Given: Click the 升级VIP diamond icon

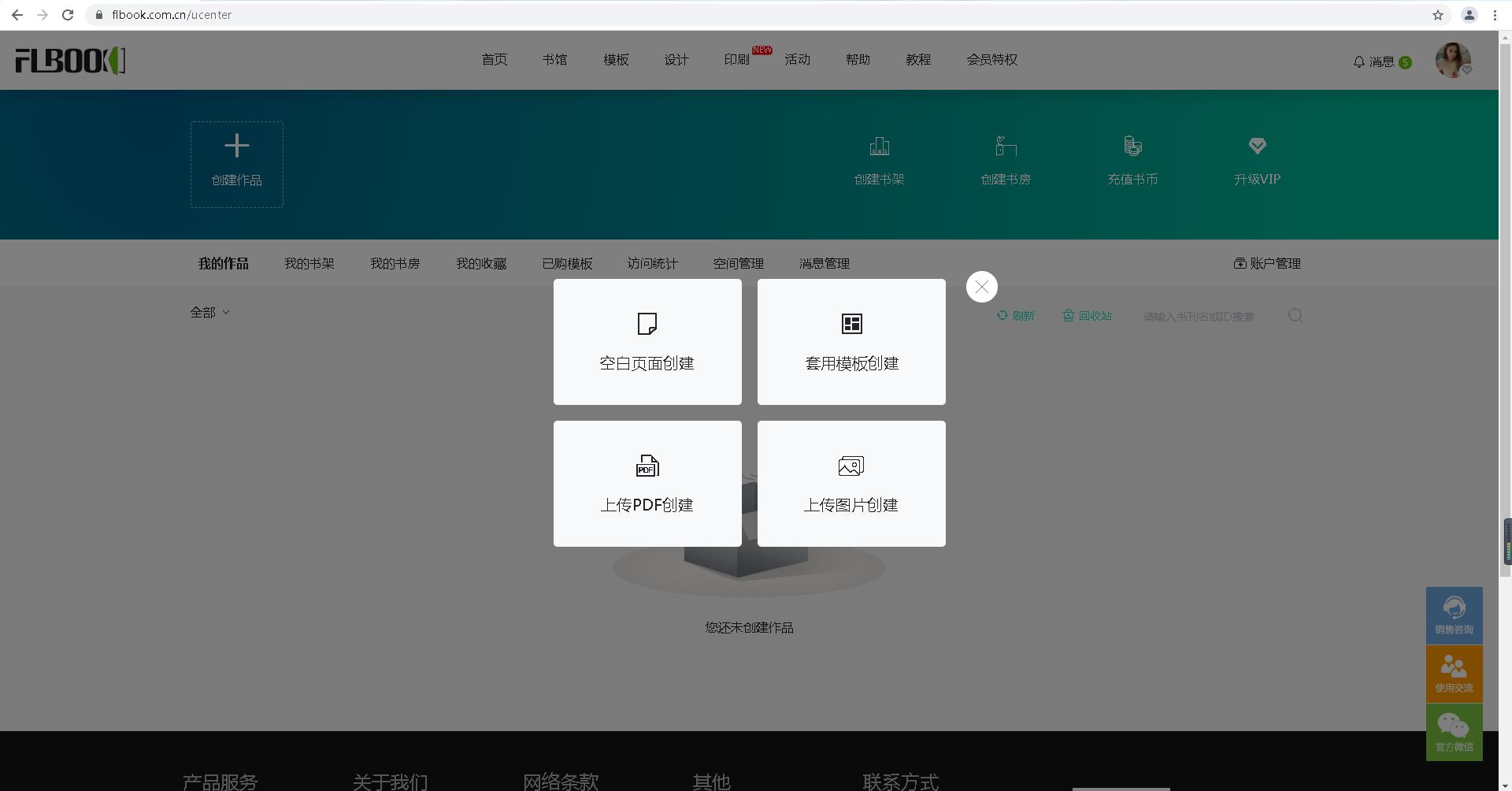Looking at the screenshot, I should coord(1256,145).
